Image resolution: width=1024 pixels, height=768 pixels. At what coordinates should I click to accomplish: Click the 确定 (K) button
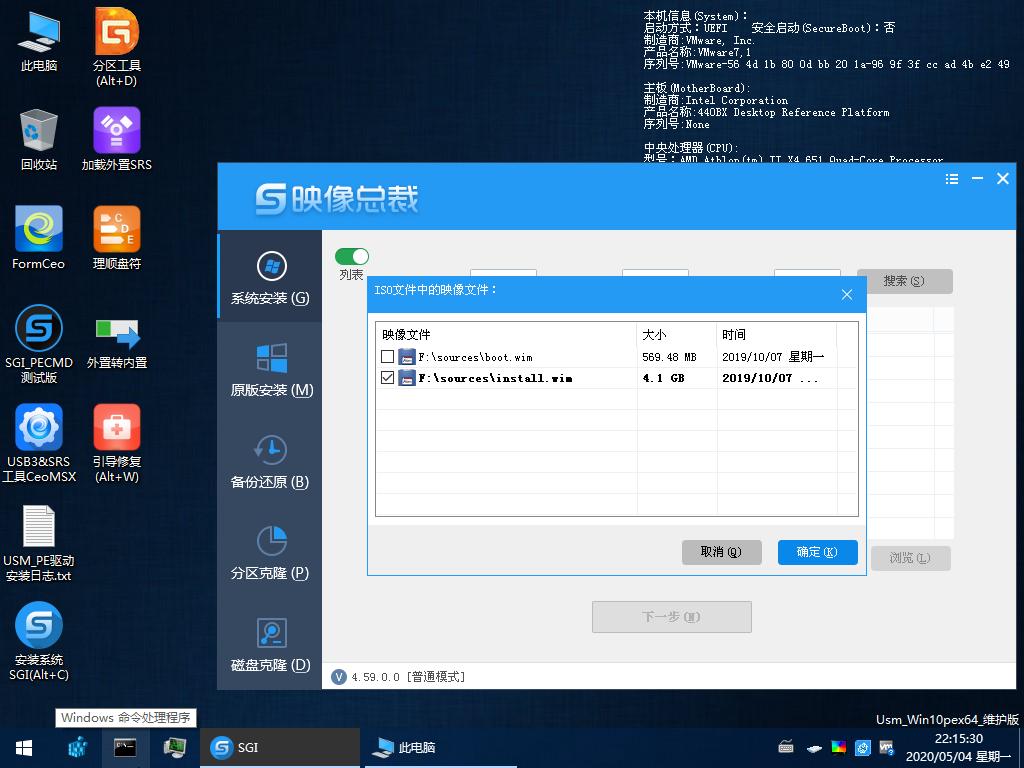coord(817,552)
